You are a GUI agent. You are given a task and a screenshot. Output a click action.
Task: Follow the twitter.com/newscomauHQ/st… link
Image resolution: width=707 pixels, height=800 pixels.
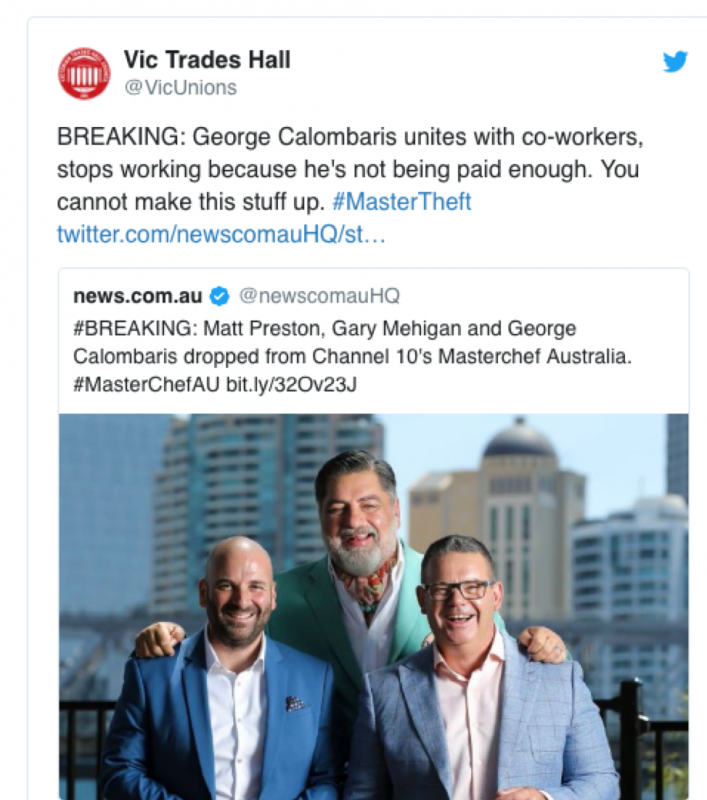[221, 234]
